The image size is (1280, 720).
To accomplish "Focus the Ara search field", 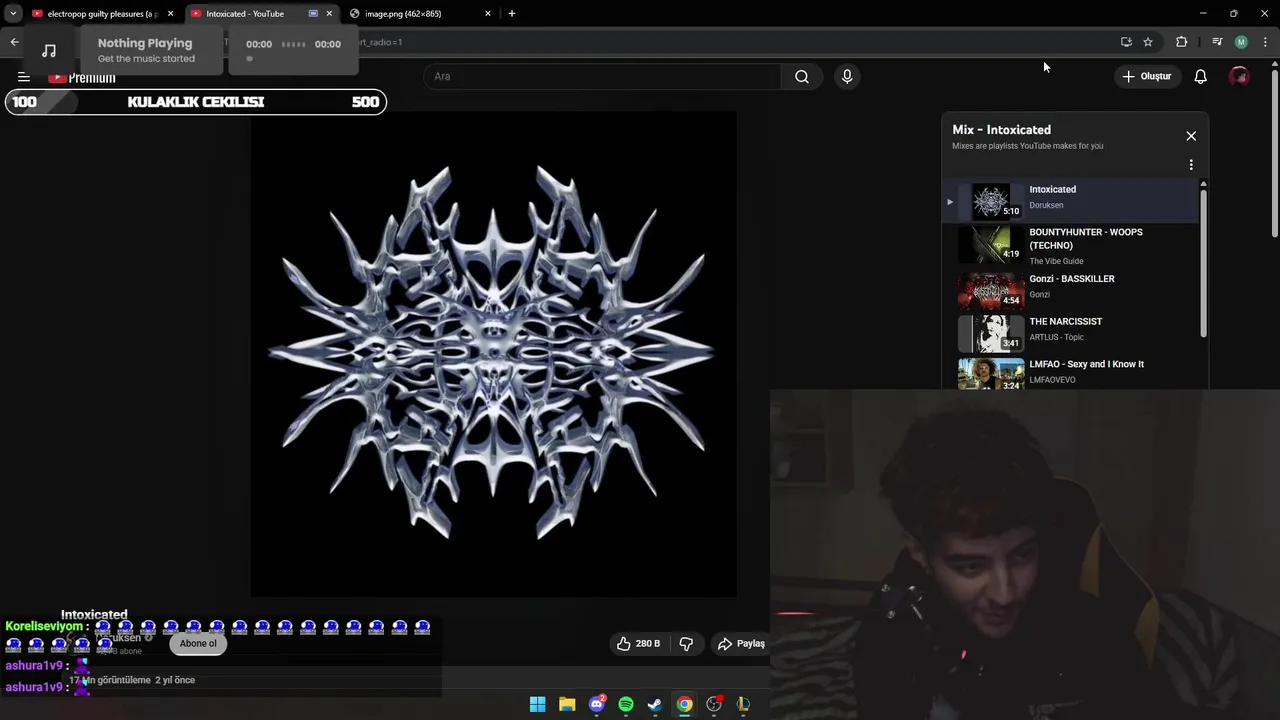I will (x=602, y=76).
